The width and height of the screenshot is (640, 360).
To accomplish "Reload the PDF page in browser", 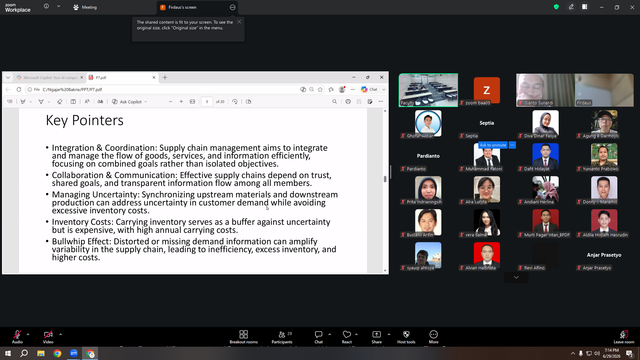I will (19, 89).
